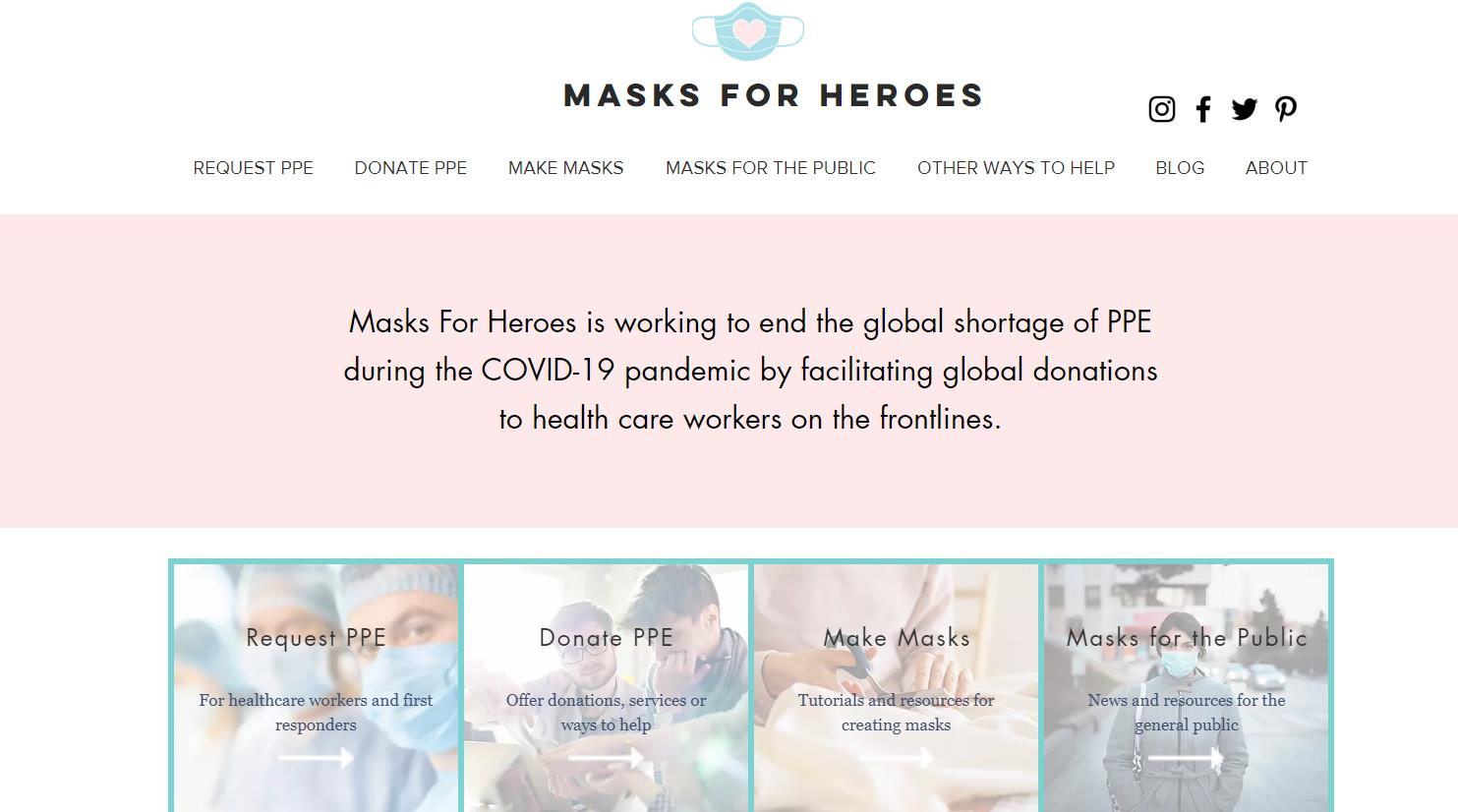The height and width of the screenshot is (812, 1458).
Task: Click the face mask heart logo
Action: pyautogui.click(x=748, y=31)
